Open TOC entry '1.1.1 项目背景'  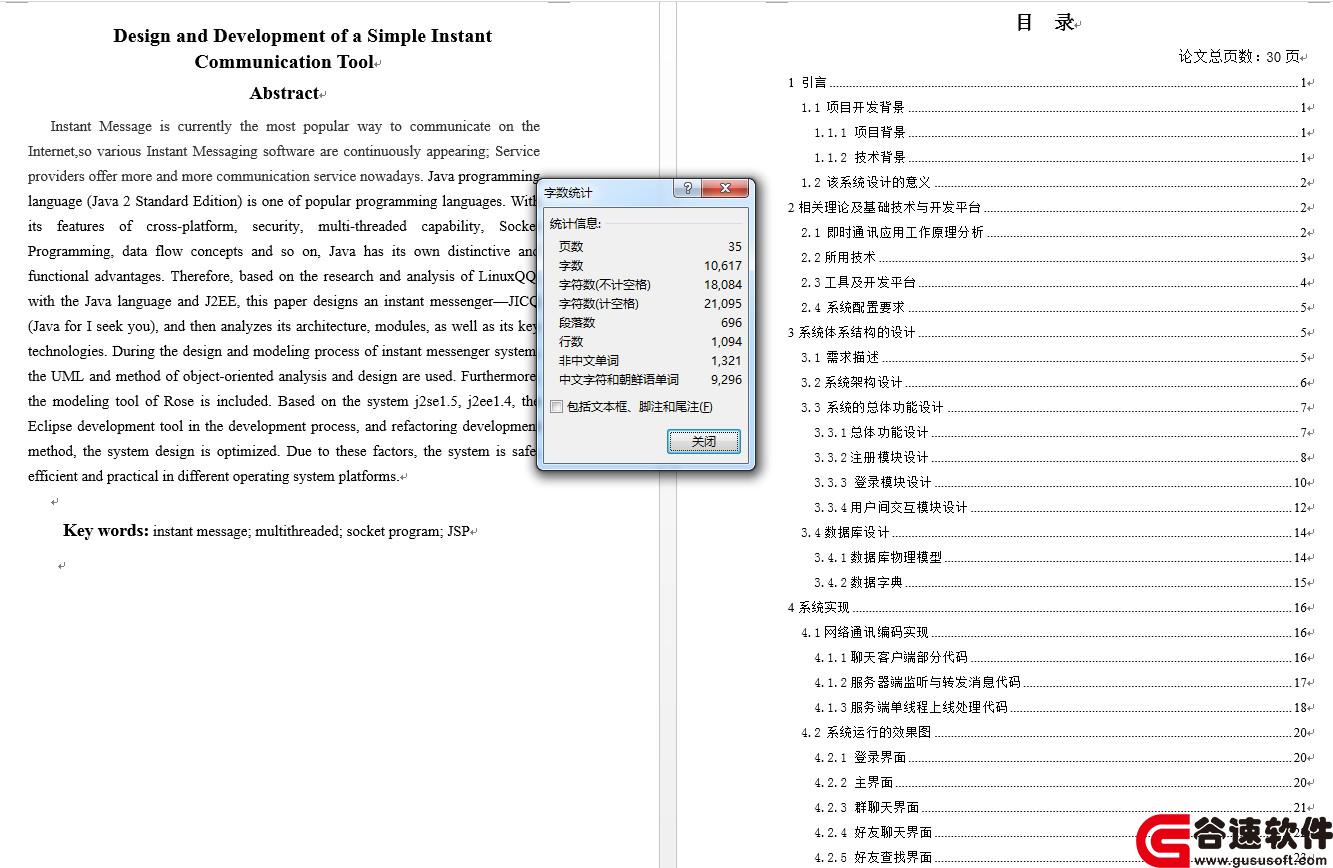1060,132
